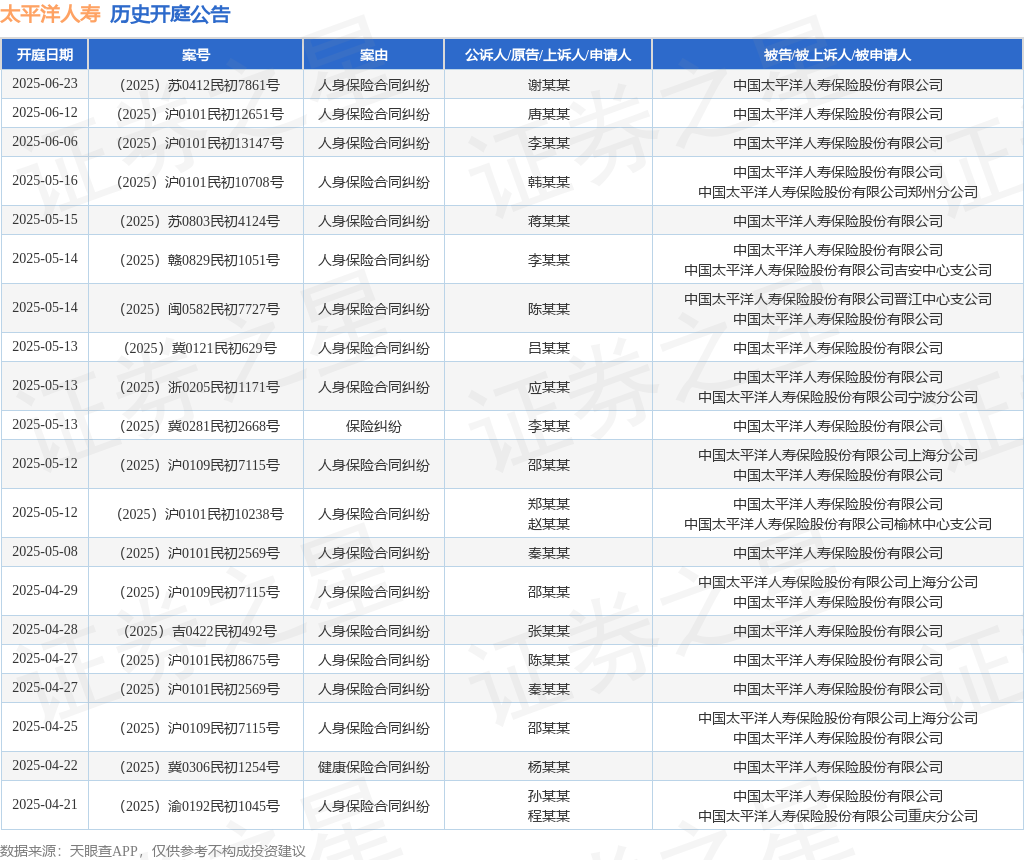
Task: Select date cell 2025-05-15
Action: pyautogui.click(x=44, y=219)
